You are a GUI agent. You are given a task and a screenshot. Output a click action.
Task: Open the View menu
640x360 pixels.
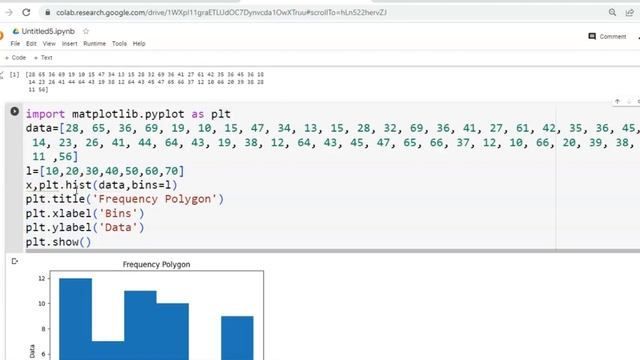pos(49,44)
